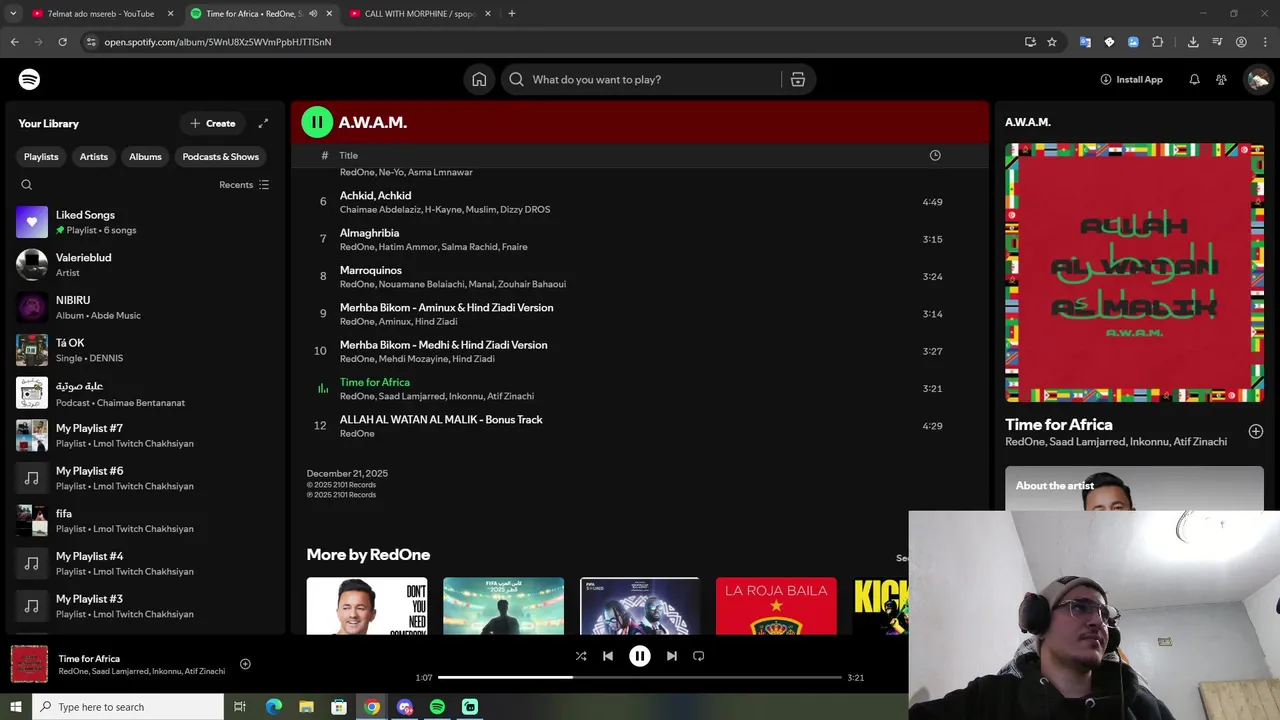The image size is (1280, 720).
Task: Open Chrome downloads
Action: (x=1193, y=42)
